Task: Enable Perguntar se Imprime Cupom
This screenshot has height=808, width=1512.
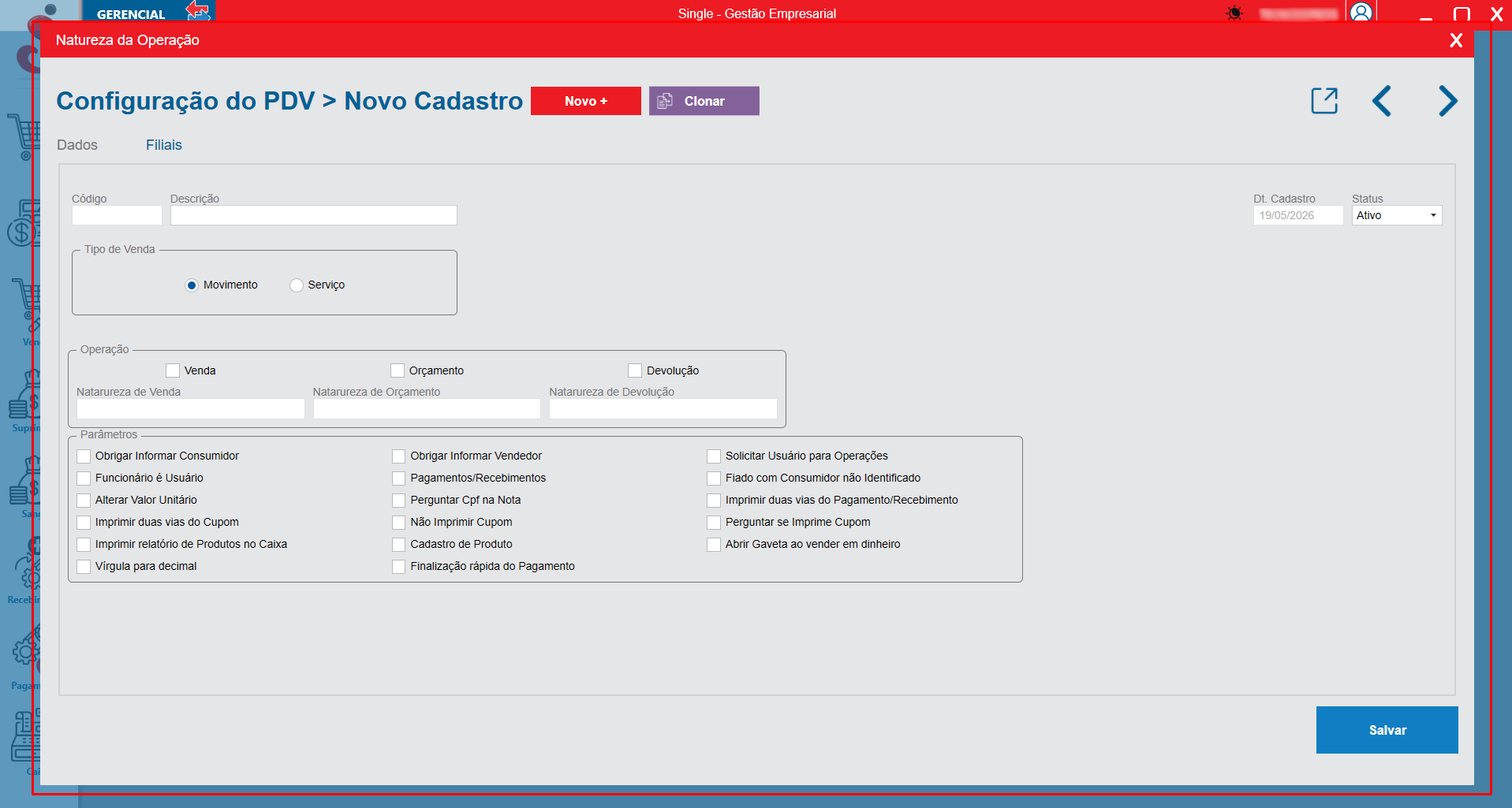Action: click(x=714, y=523)
